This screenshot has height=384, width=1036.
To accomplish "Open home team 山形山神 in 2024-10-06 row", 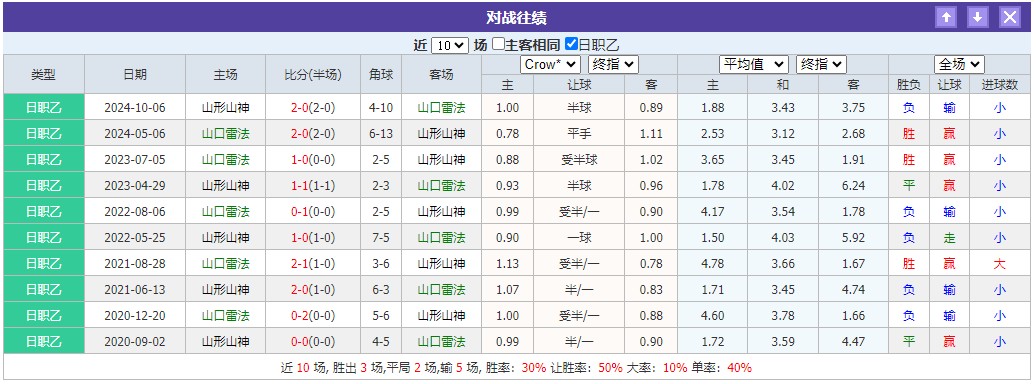I will click(225, 107).
